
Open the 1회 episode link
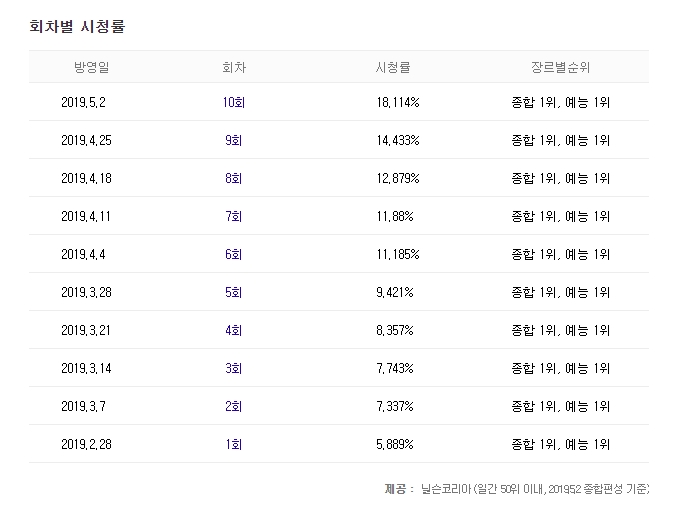point(234,444)
